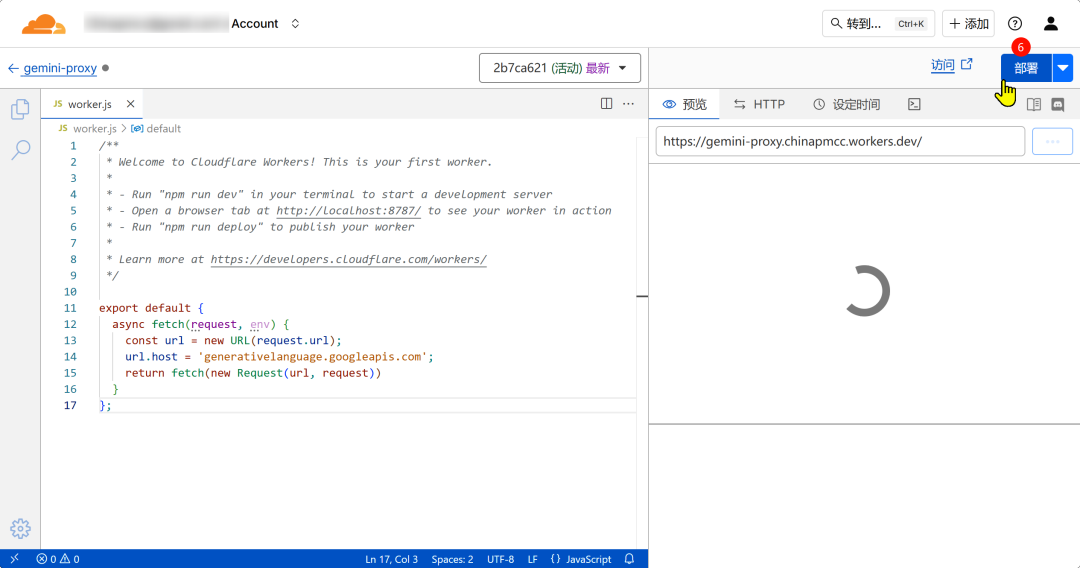The image size is (1080, 568).
Task: Click the Discord chat icon
Action: tap(1057, 104)
